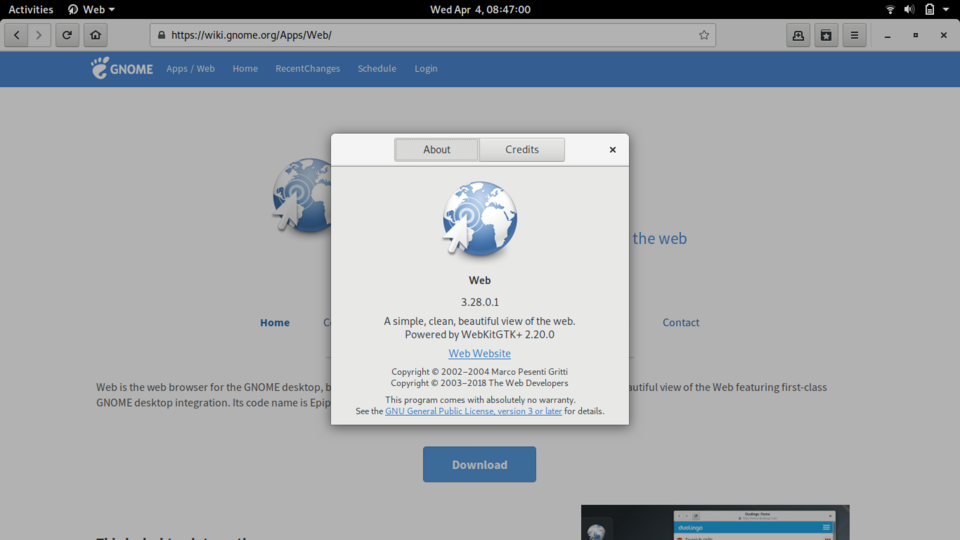
Task: Click the Marco Pesenti Gritti copyright line
Action: click(479, 372)
